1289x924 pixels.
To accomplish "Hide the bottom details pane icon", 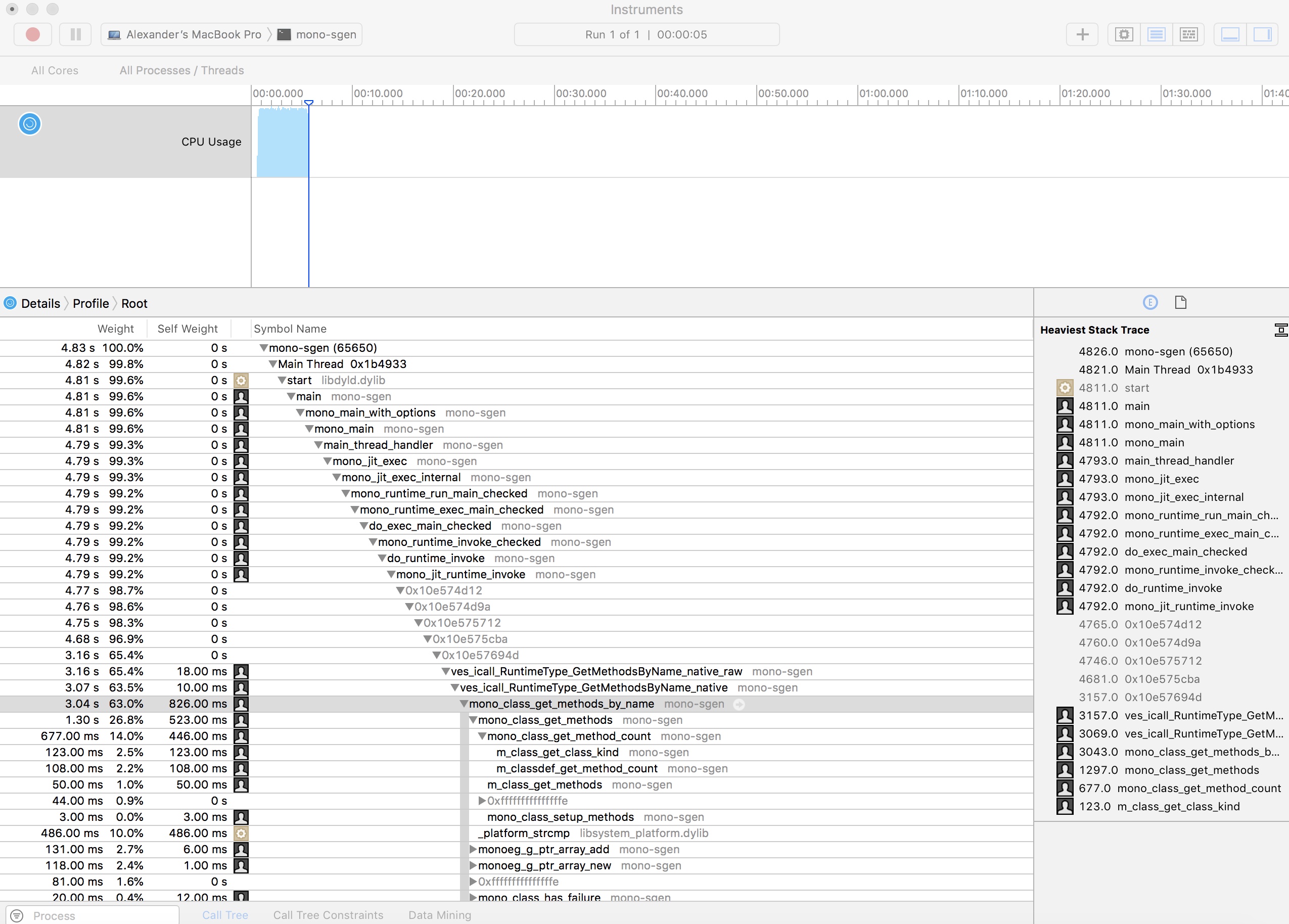I will point(1230,34).
